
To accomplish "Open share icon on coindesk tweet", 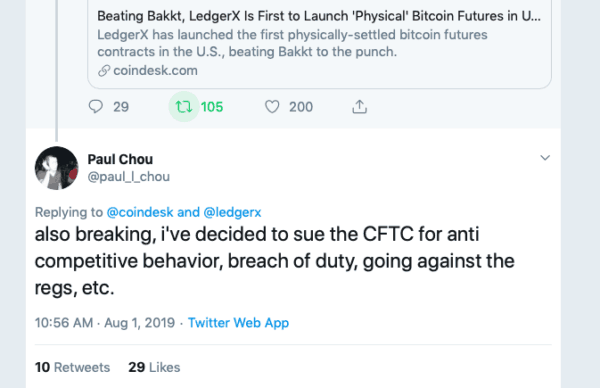I will [x=359, y=107].
